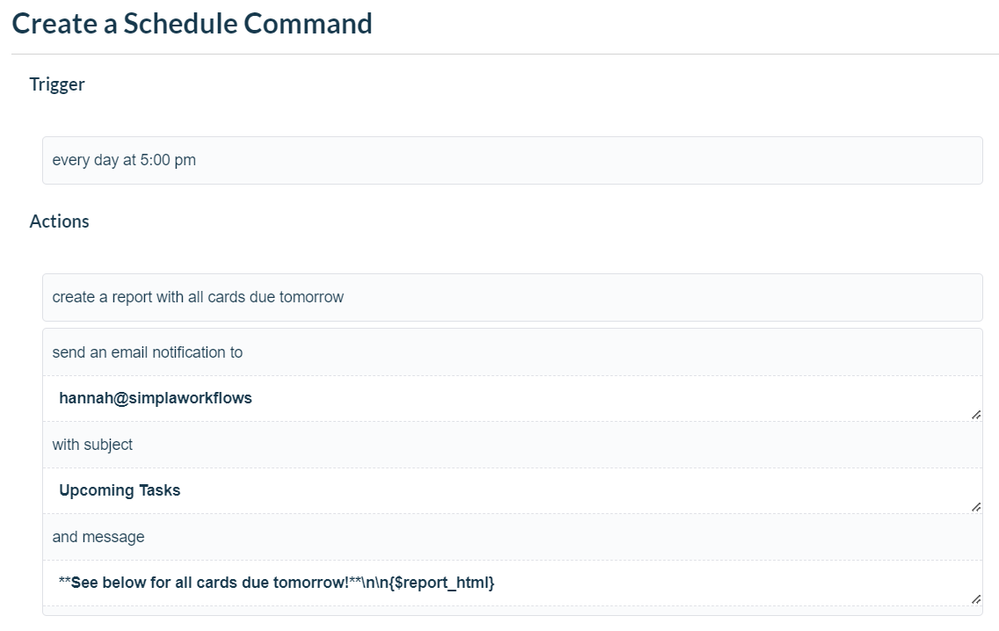The width and height of the screenshot is (999, 631).
Task: Click the divider line under the title
Action: (x=505, y=54)
